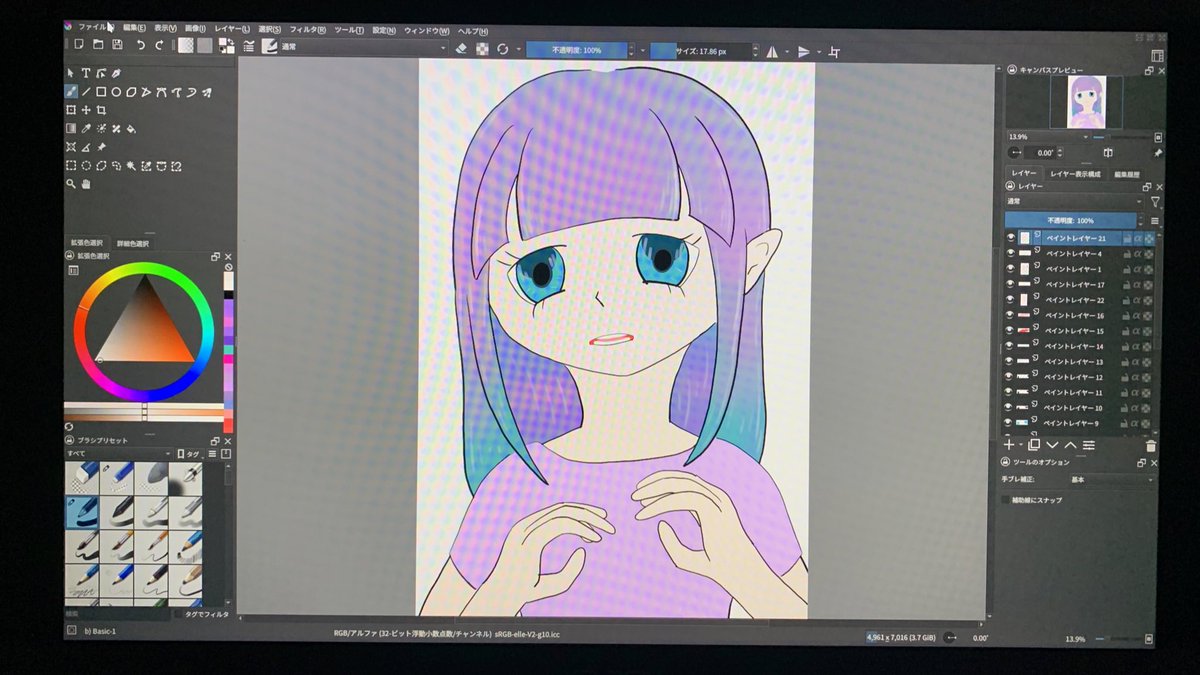The height and width of the screenshot is (675, 1200).
Task: Select the Measure angle tool
Action: click(x=86, y=147)
